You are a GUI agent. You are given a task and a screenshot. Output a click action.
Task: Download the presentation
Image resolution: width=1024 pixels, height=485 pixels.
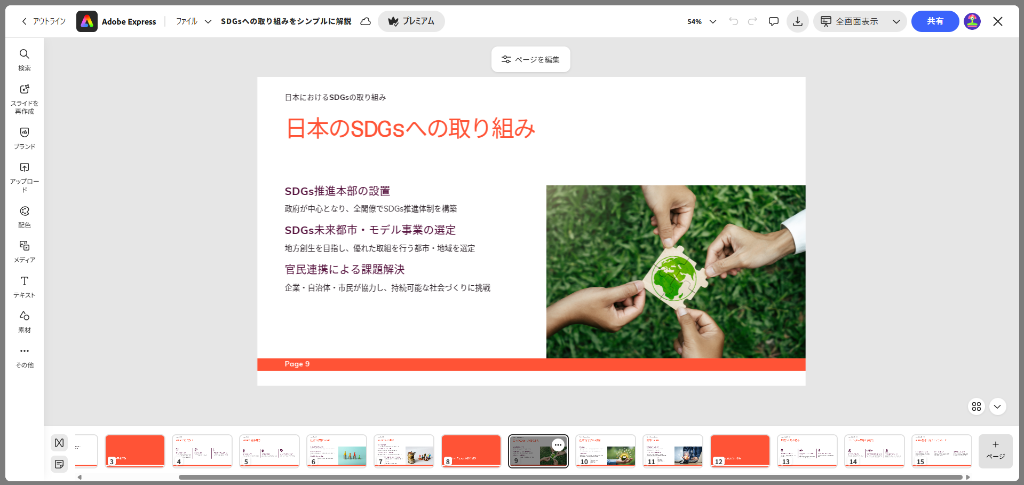797,22
